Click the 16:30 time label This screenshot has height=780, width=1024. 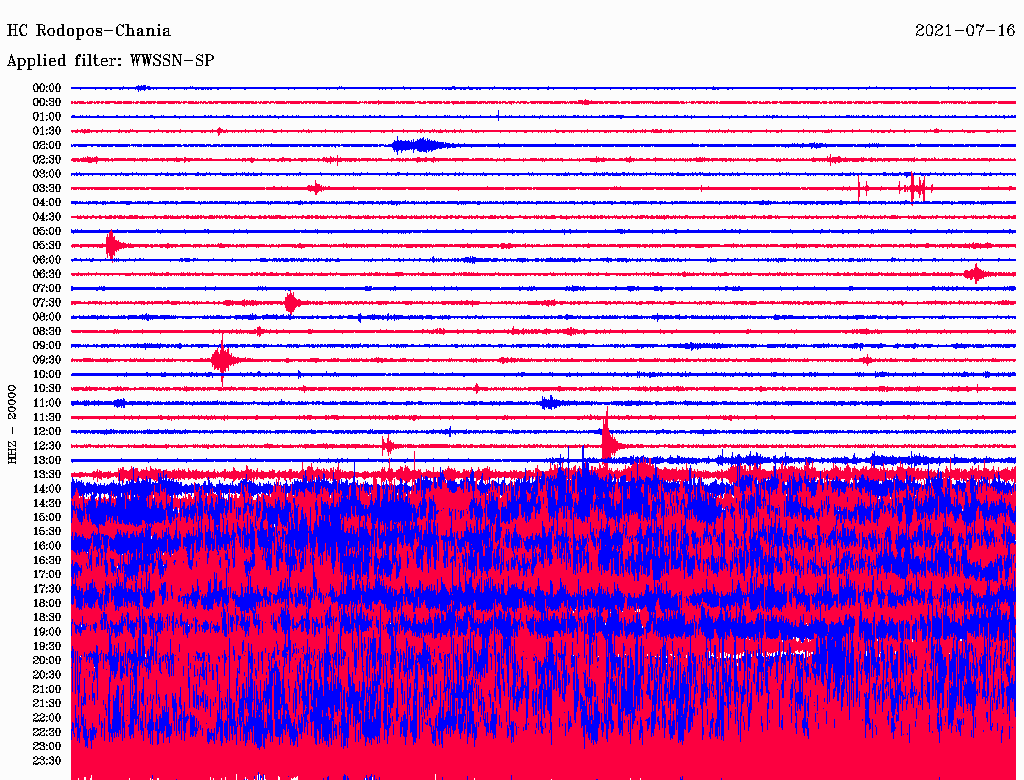pos(47,561)
